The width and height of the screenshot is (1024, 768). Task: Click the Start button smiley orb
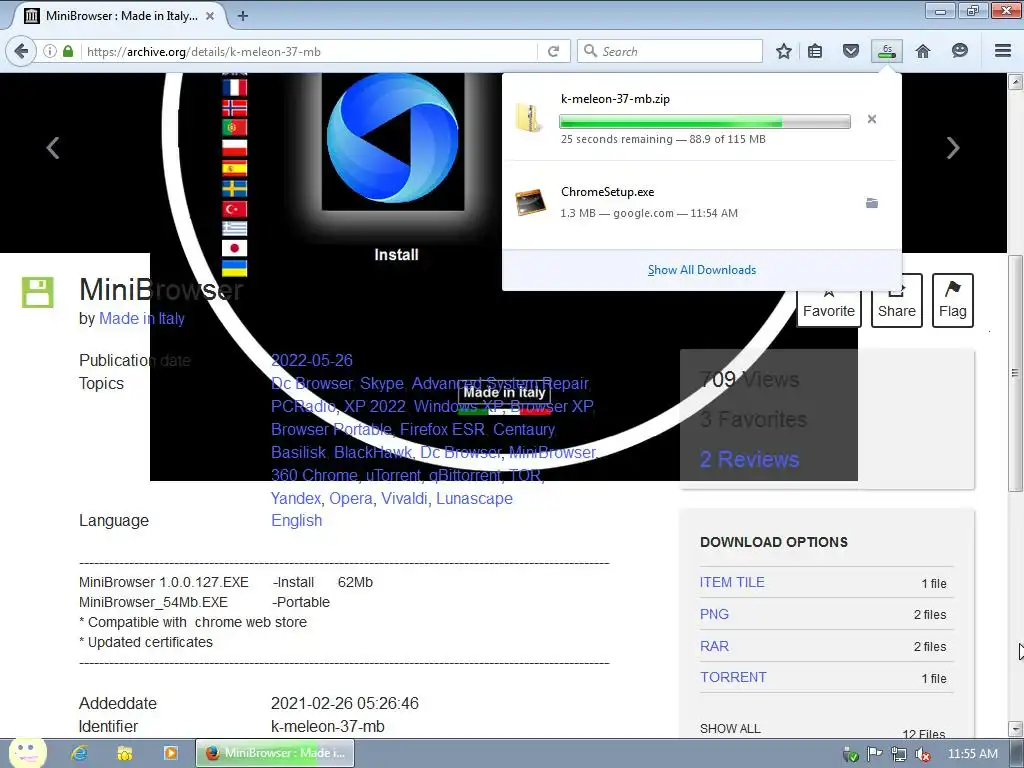pyautogui.click(x=27, y=753)
